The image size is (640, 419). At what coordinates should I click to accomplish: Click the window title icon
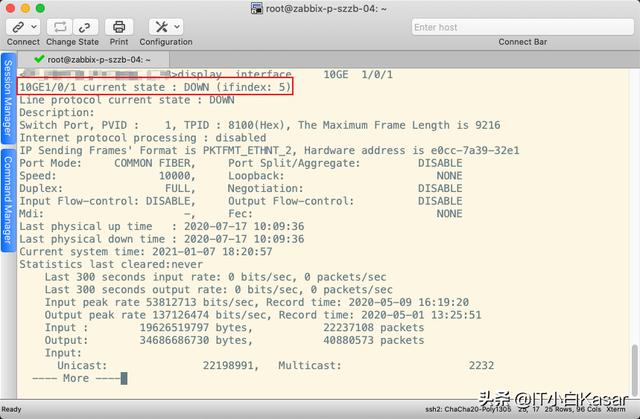pos(256,8)
